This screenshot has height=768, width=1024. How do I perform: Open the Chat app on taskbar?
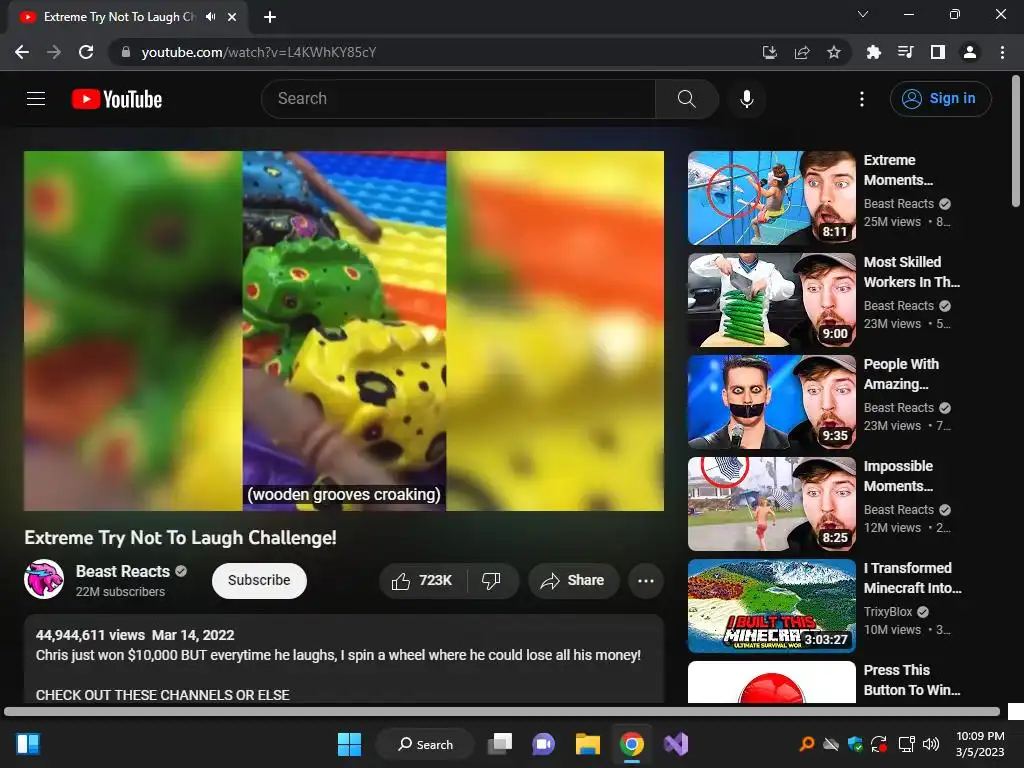click(x=543, y=744)
